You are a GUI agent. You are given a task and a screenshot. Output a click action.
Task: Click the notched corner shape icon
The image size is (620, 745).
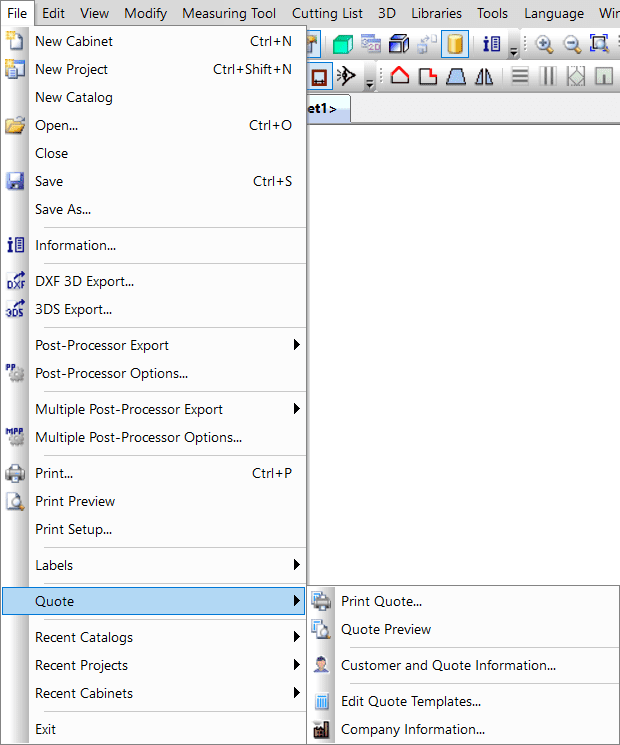428,76
